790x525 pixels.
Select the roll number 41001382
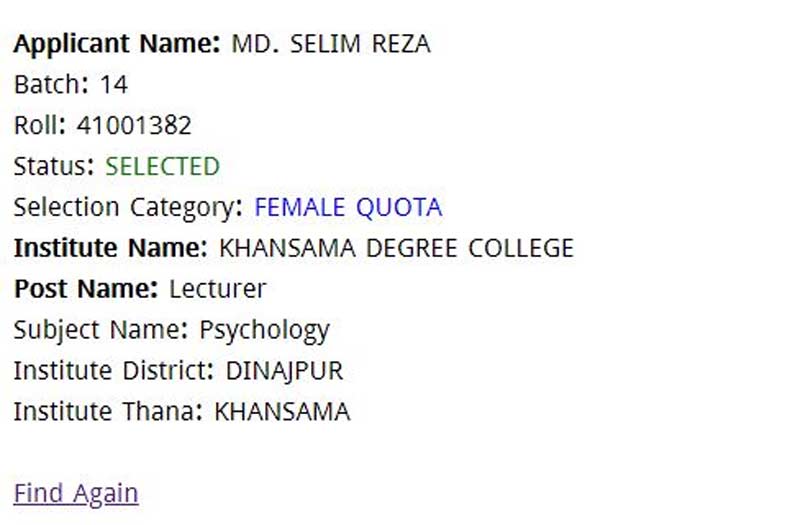[134, 126]
